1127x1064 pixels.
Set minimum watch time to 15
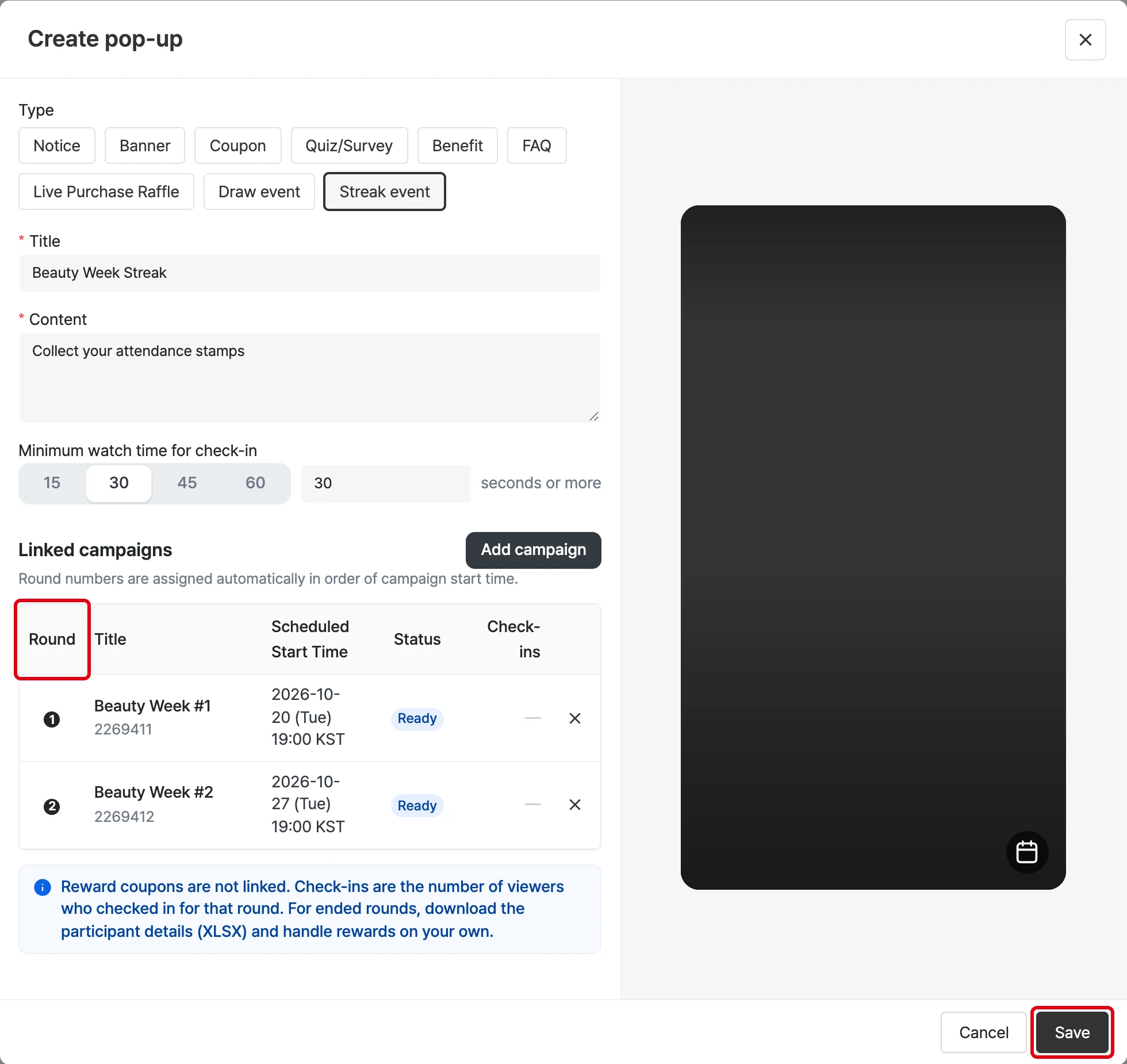point(52,483)
